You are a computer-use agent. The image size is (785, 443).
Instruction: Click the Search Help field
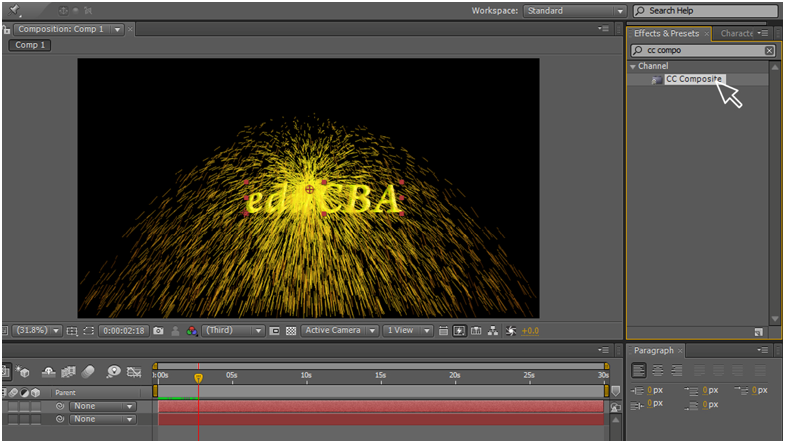(705, 11)
